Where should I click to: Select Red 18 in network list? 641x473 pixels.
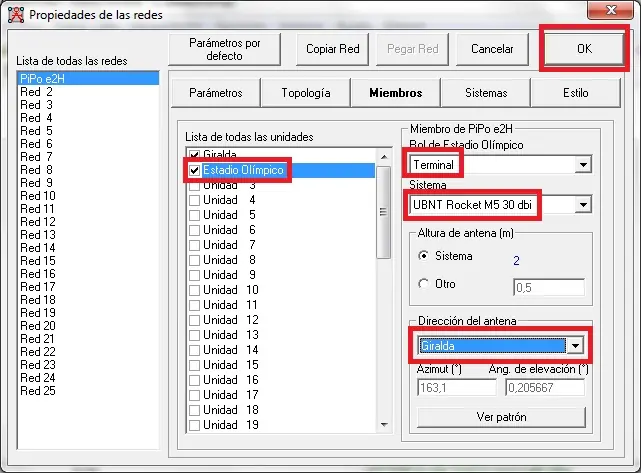pos(88,300)
